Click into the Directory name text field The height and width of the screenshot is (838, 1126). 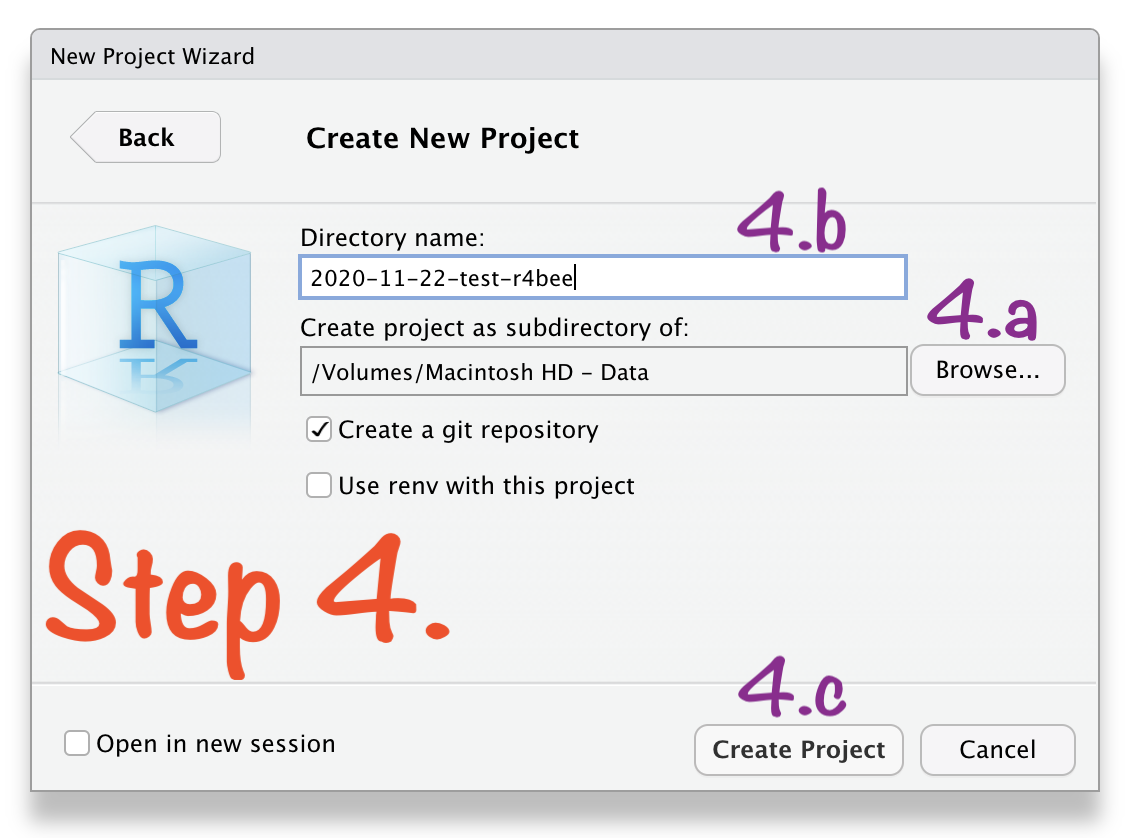(x=602, y=277)
